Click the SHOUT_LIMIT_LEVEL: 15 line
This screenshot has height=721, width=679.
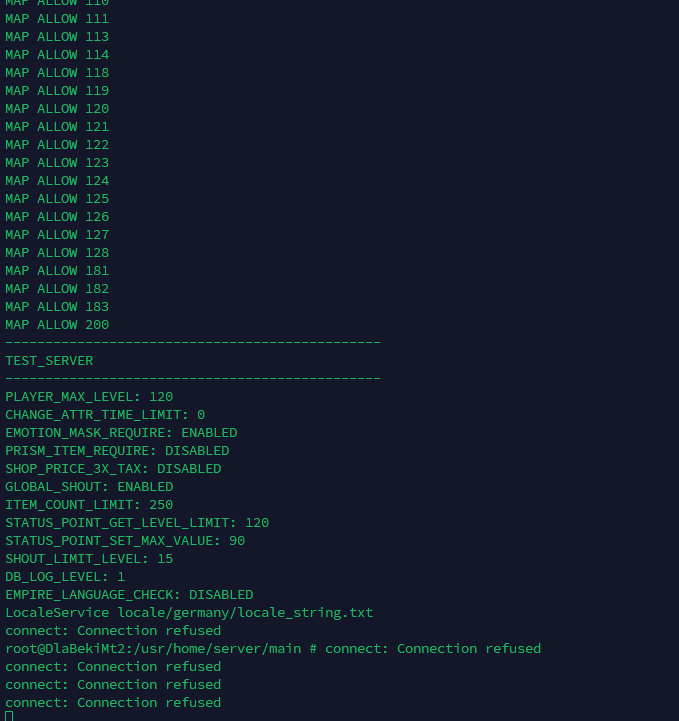(89, 559)
